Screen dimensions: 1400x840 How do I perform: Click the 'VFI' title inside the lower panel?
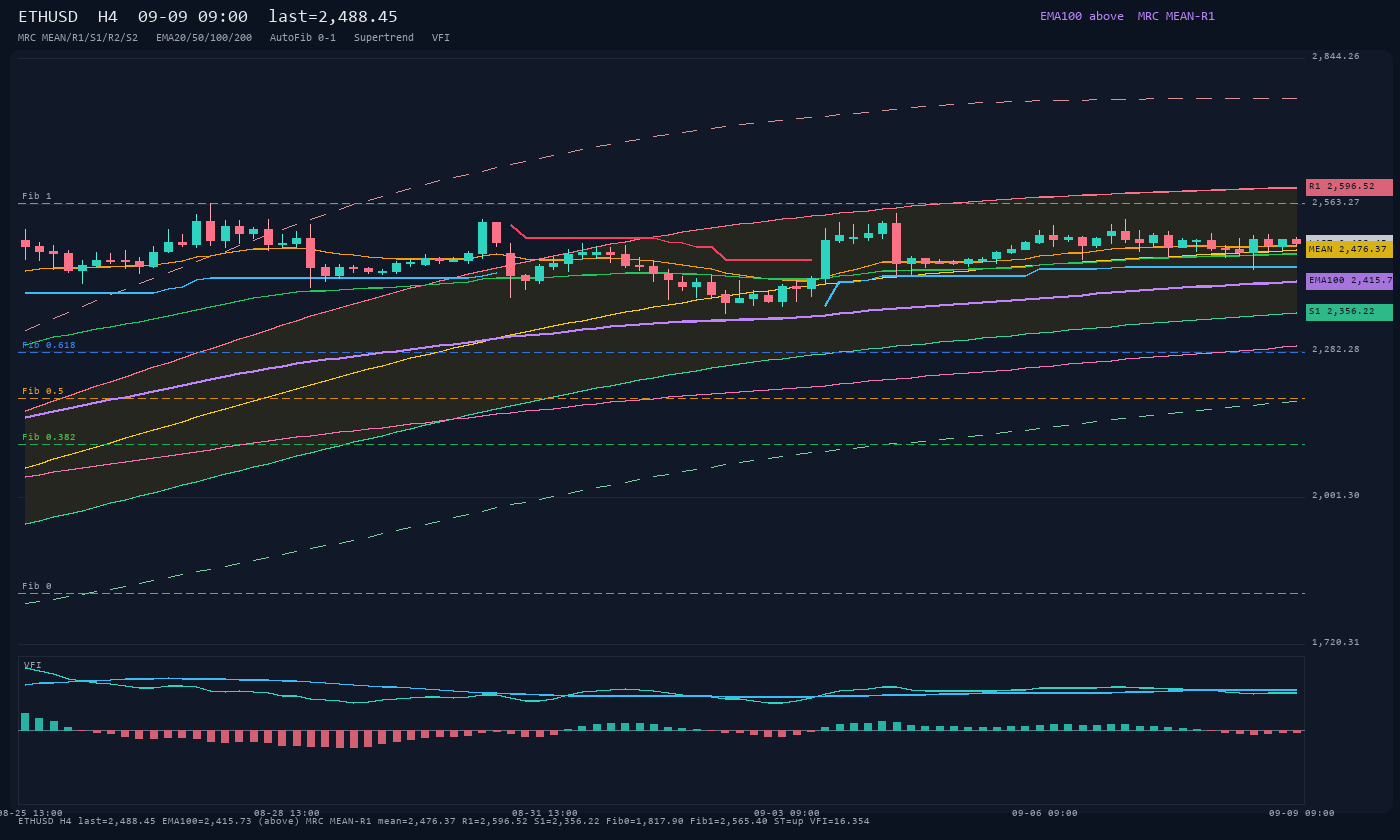click(x=33, y=665)
